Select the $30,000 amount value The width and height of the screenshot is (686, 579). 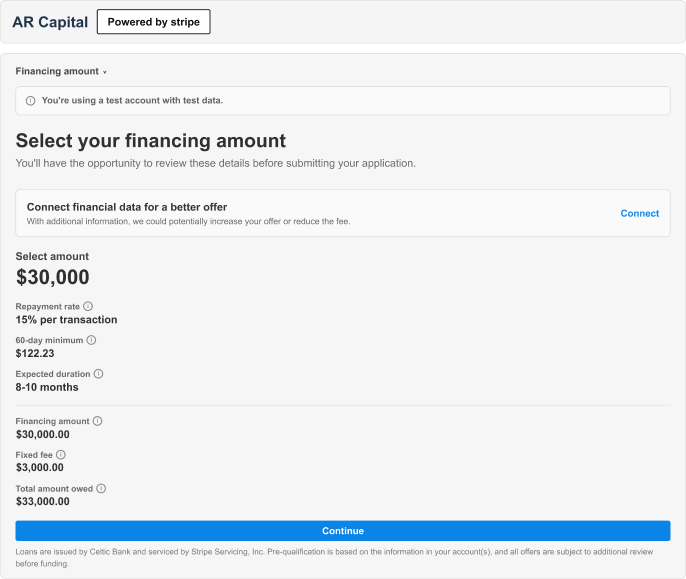53,277
